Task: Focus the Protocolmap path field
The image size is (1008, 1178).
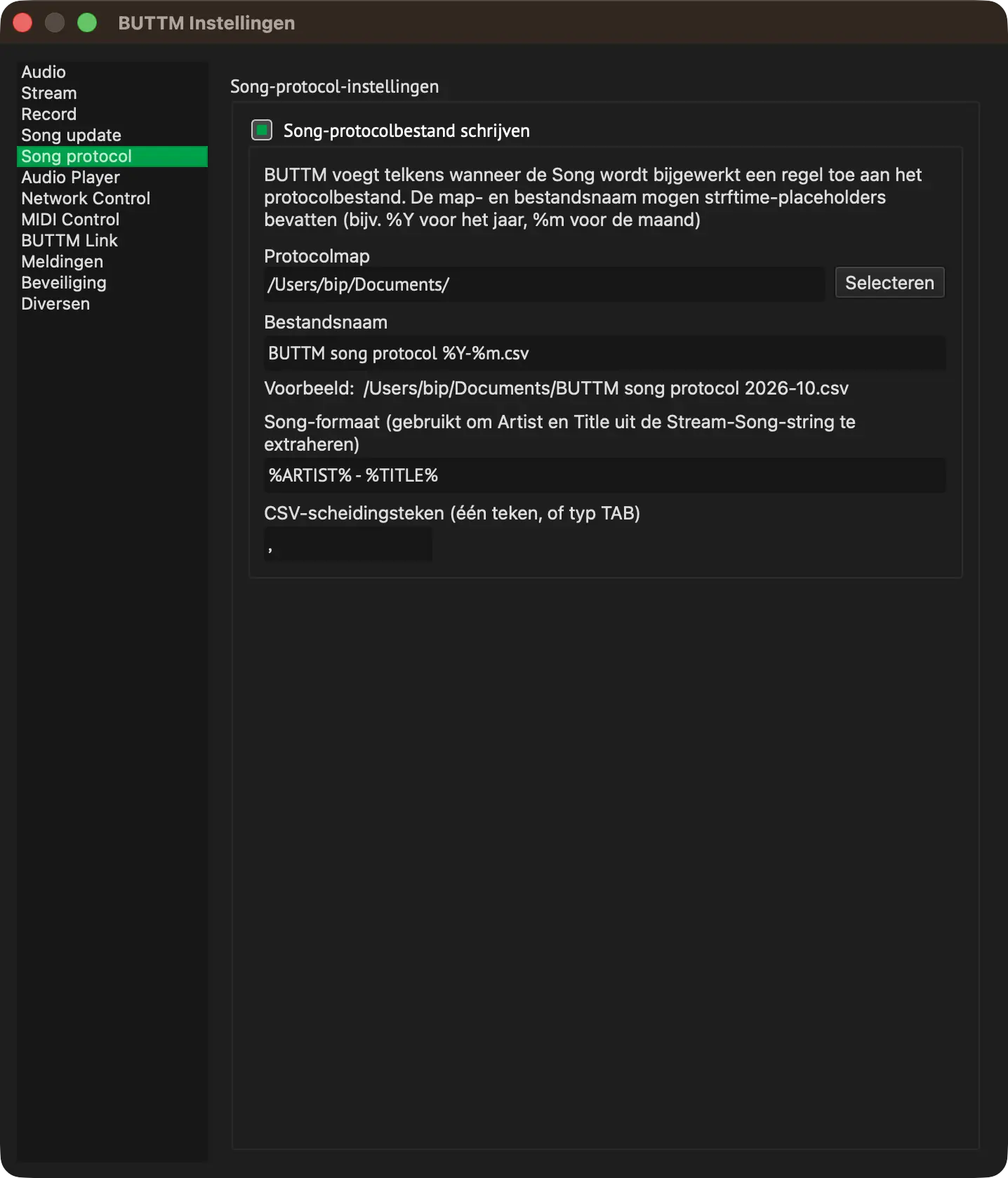Action: (x=544, y=284)
